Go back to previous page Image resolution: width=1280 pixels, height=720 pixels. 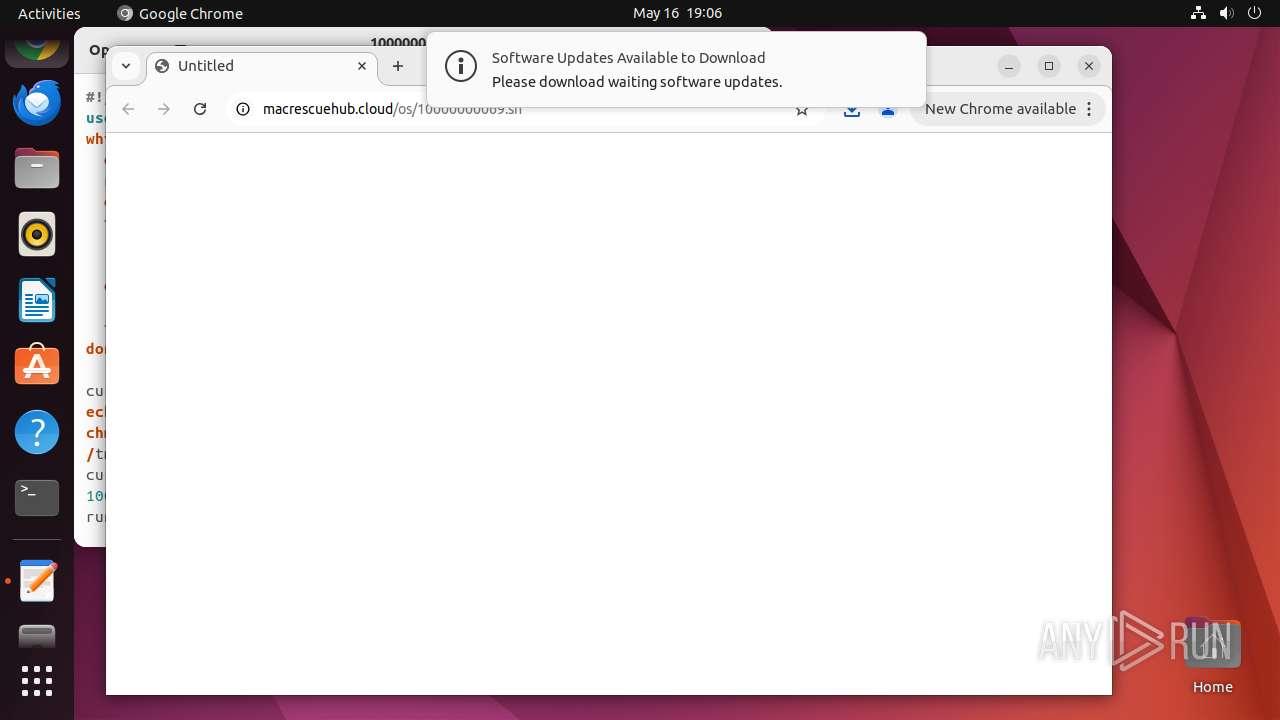pyautogui.click(x=128, y=109)
